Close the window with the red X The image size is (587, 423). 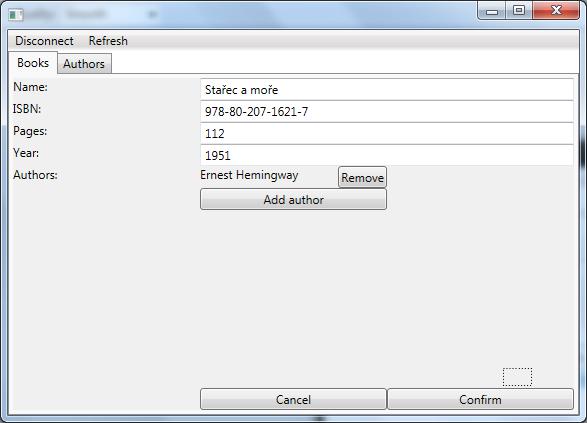coord(556,10)
